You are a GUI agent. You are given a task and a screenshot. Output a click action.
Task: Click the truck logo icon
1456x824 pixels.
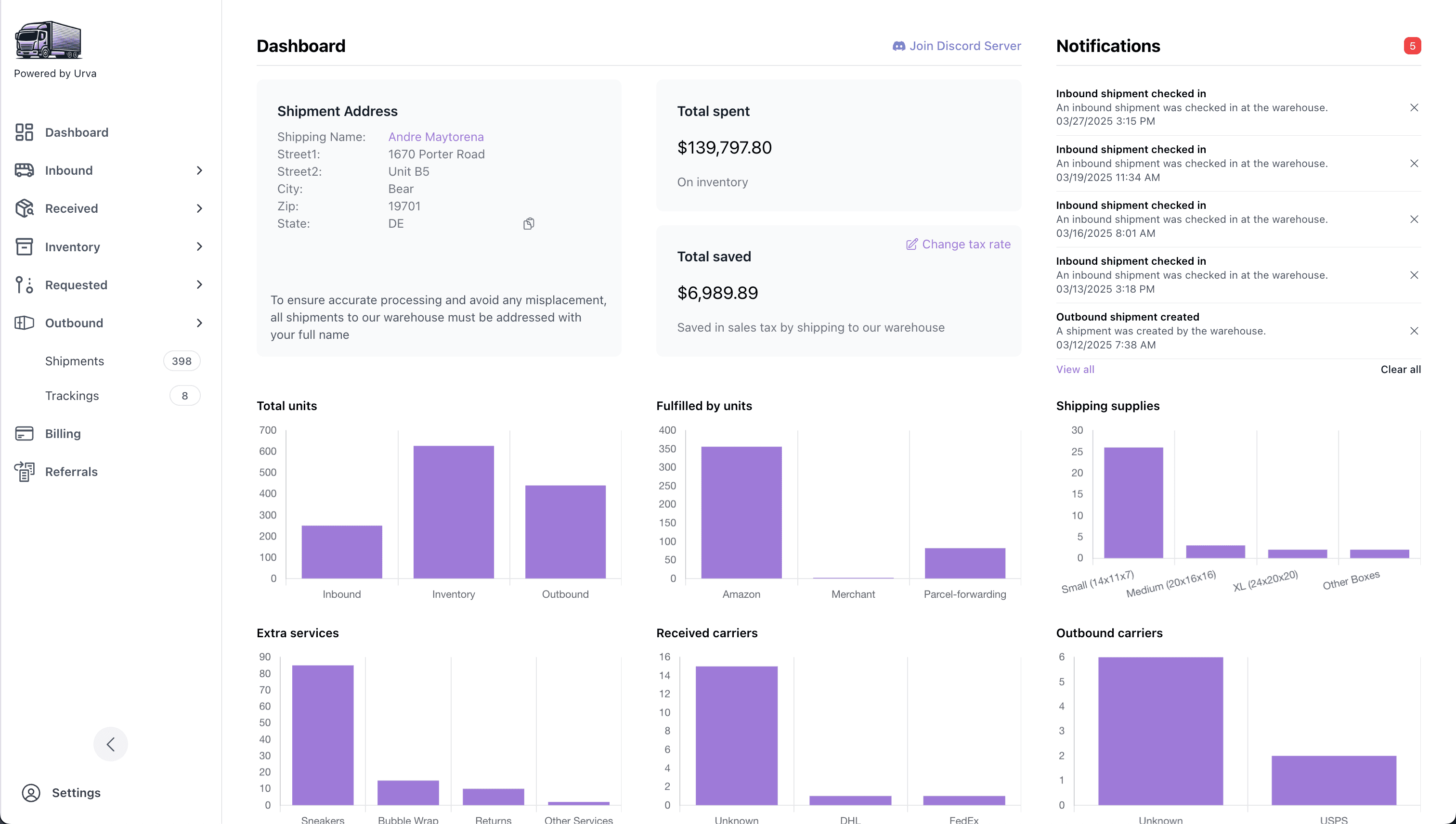49,40
